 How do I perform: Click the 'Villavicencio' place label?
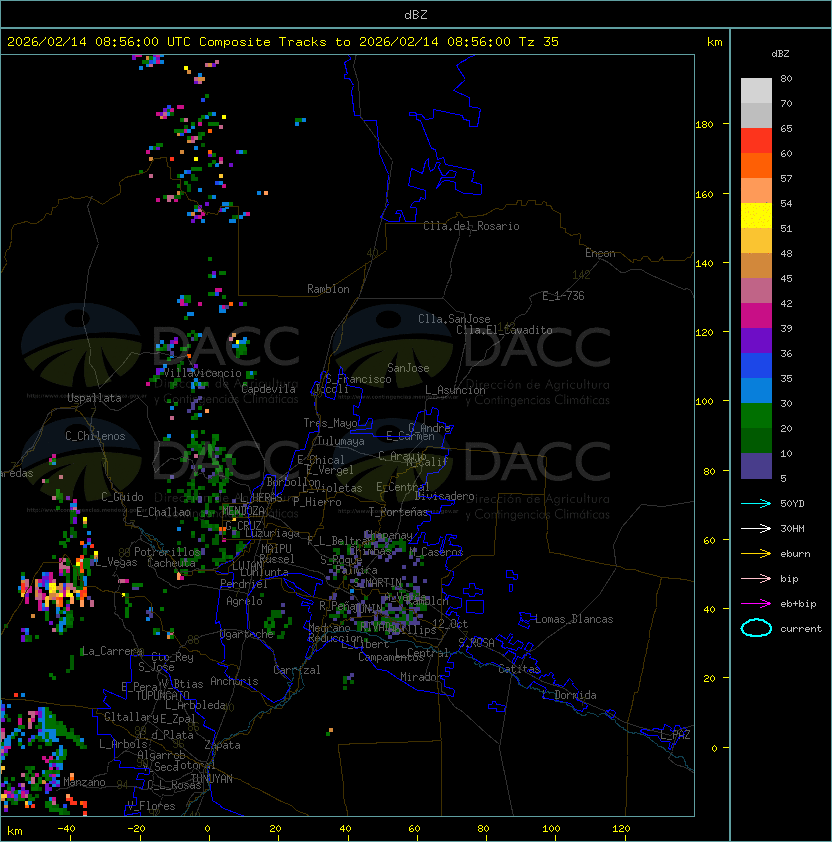tap(202, 373)
